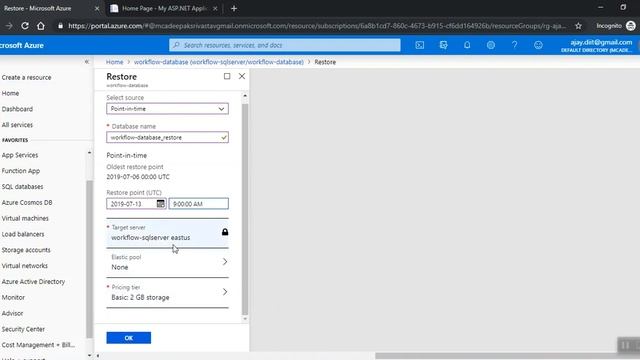Follow the workflow-database breadcrumb link

tap(219, 62)
